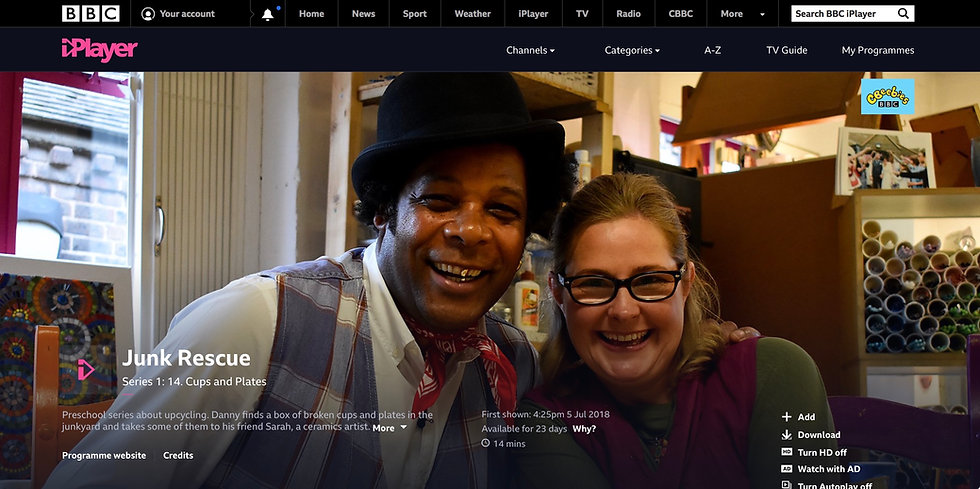Open BBC Weather section
The width and height of the screenshot is (980, 489).
point(472,14)
